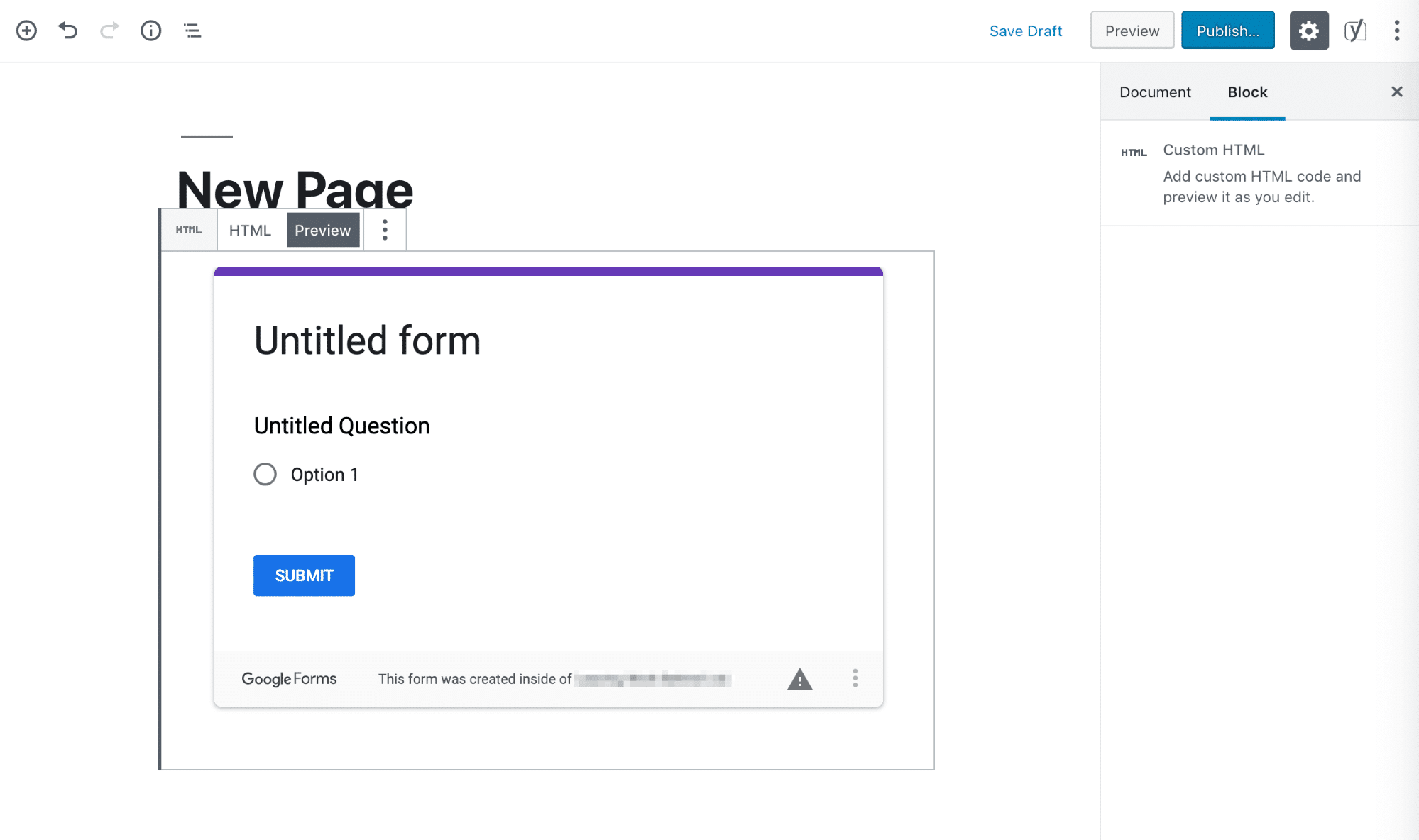Switch to the HTML editing tab
Viewport: 1419px width, 840px height.
(x=249, y=230)
